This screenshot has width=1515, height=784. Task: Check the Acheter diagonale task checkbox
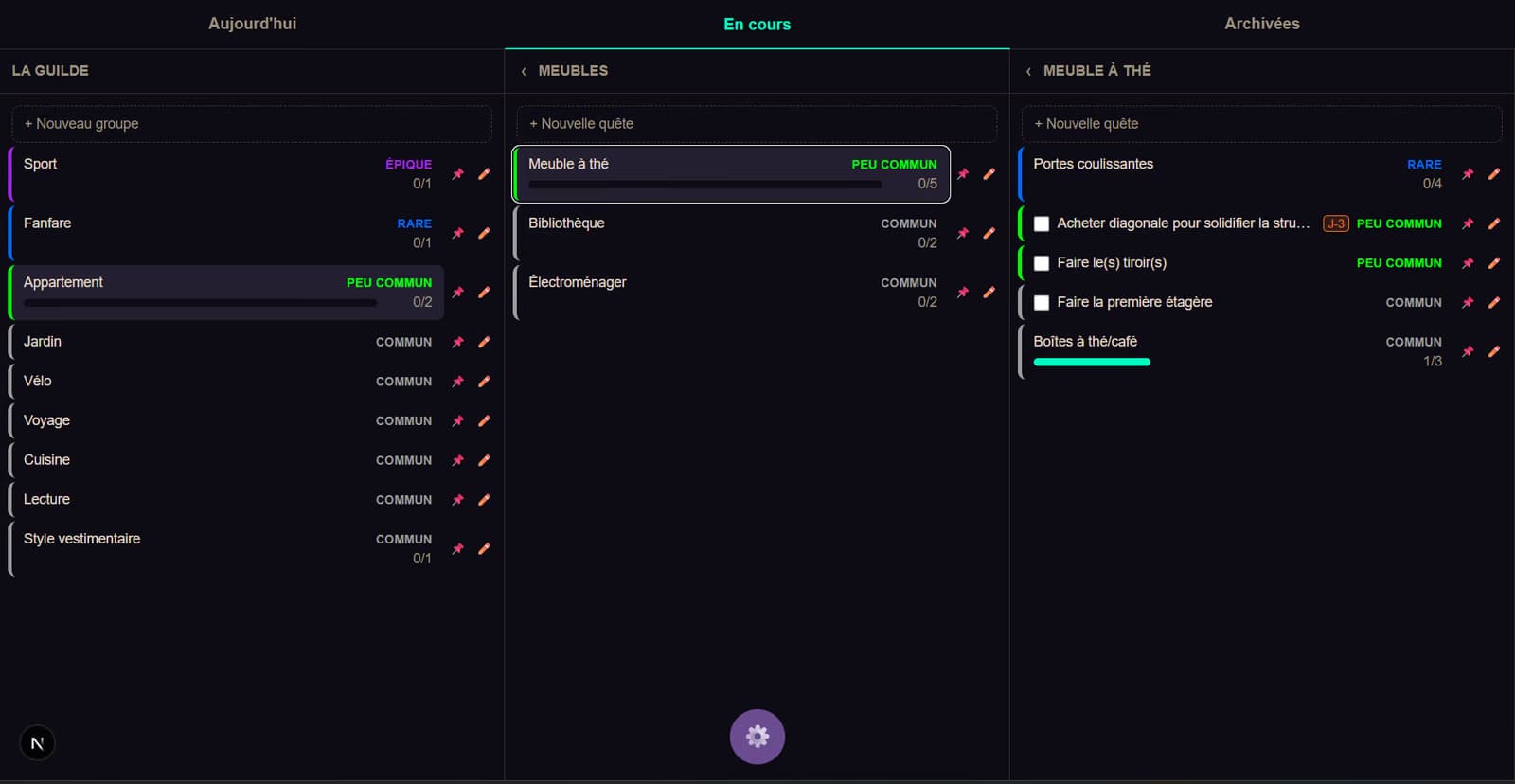1042,224
